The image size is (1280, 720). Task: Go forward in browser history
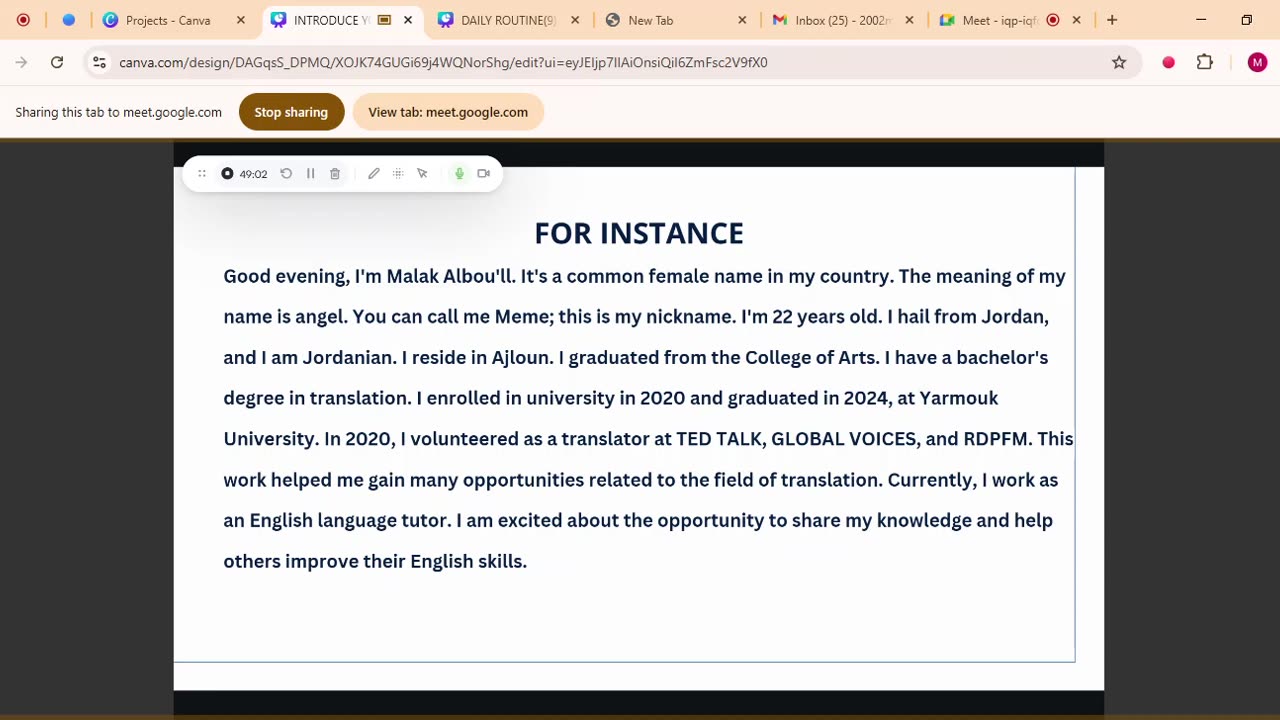pos(22,62)
